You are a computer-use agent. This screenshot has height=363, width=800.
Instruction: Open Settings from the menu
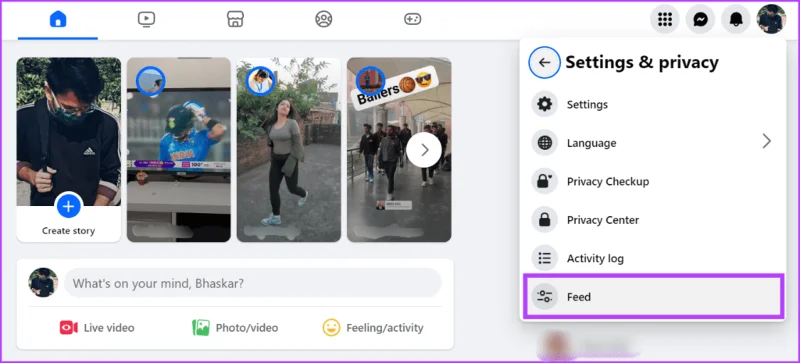tap(653, 104)
